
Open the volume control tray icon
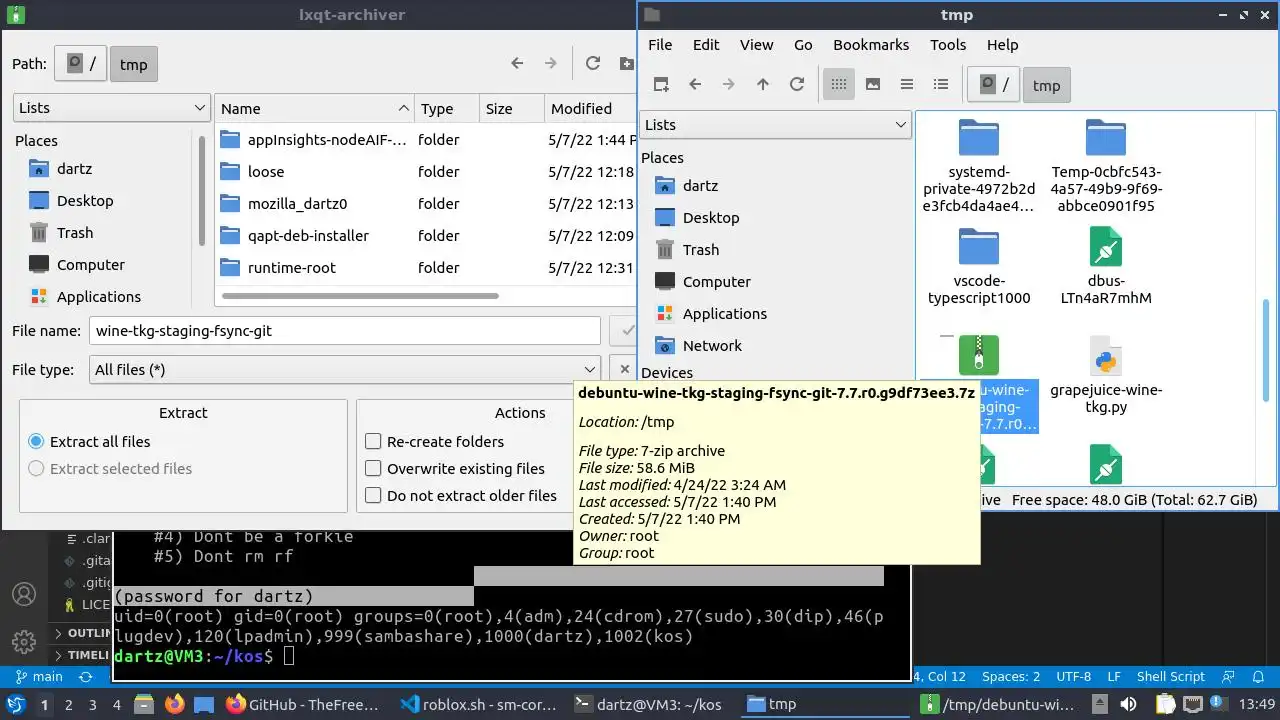pos(1128,704)
